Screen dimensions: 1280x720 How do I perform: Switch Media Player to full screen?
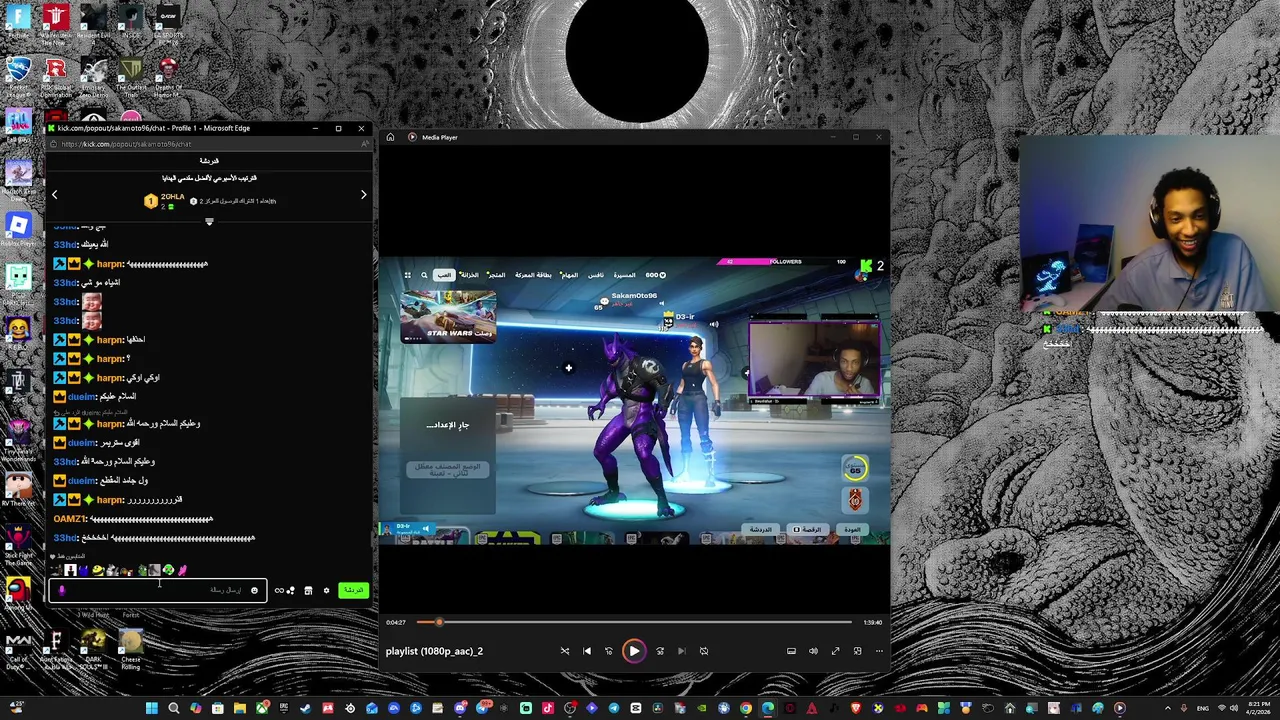(x=835, y=651)
